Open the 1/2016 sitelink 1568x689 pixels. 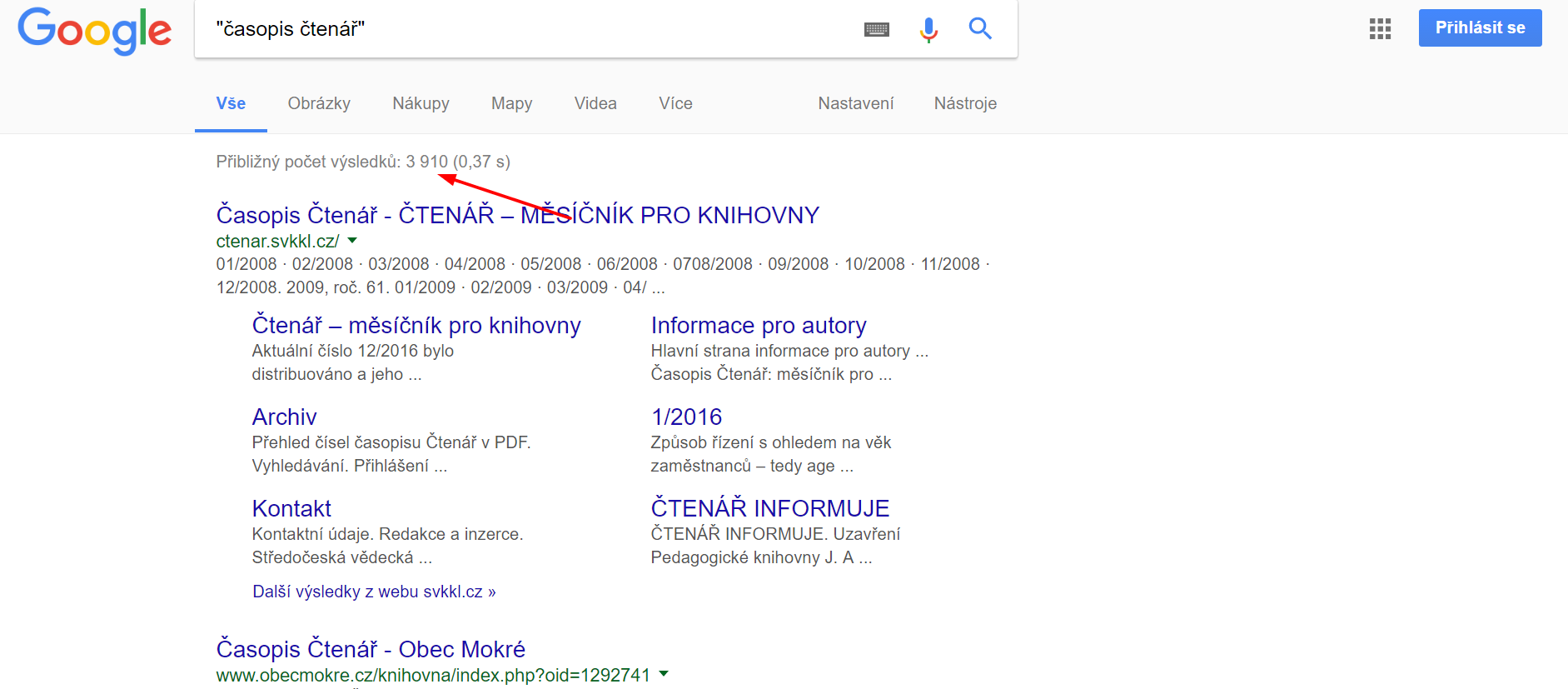(686, 417)
